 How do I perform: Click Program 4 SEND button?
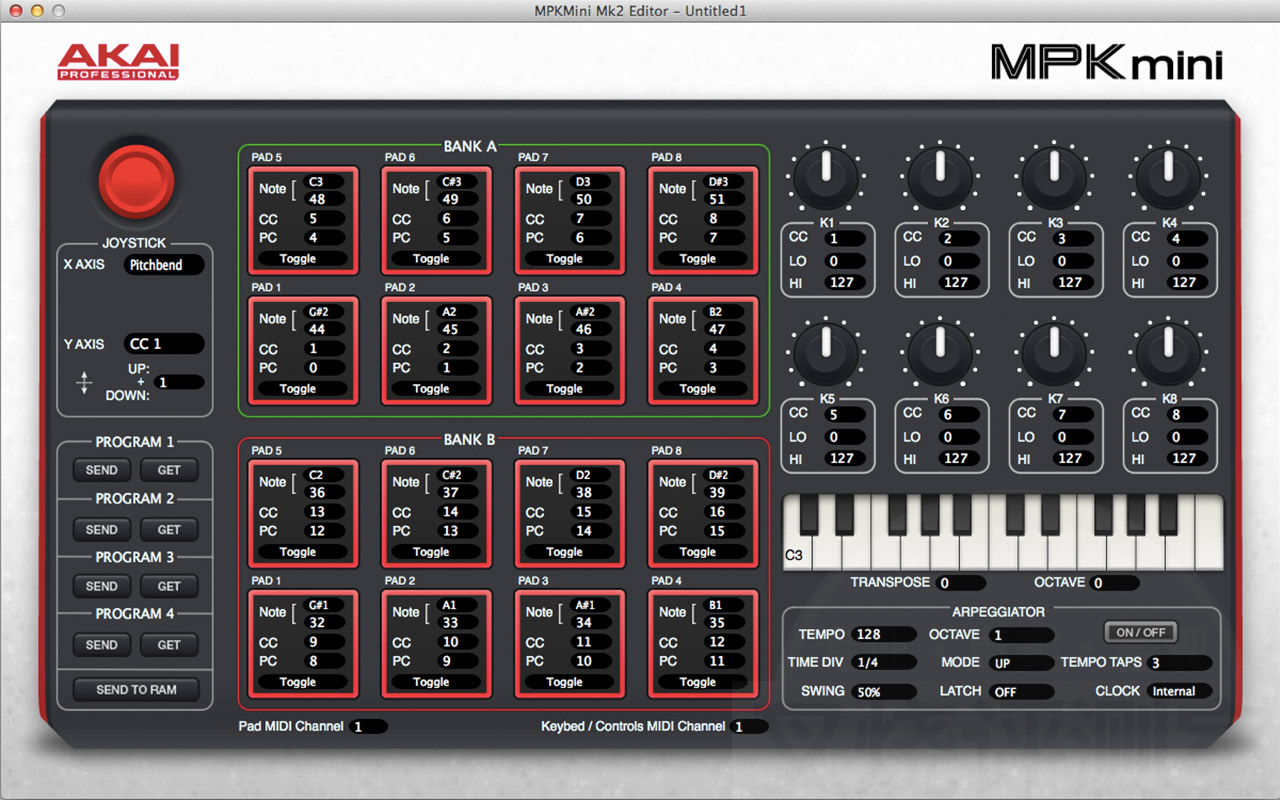[x=101, y=645]
